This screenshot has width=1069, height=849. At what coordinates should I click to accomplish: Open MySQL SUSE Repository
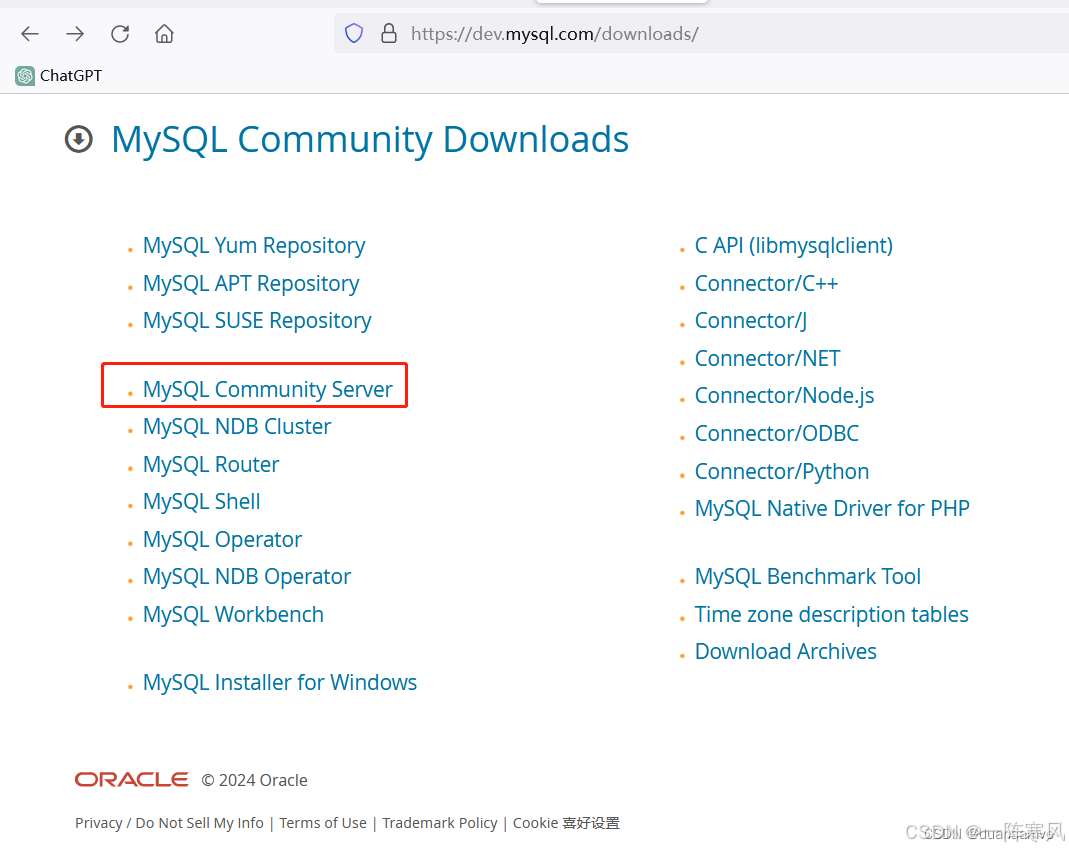(257, 321)
